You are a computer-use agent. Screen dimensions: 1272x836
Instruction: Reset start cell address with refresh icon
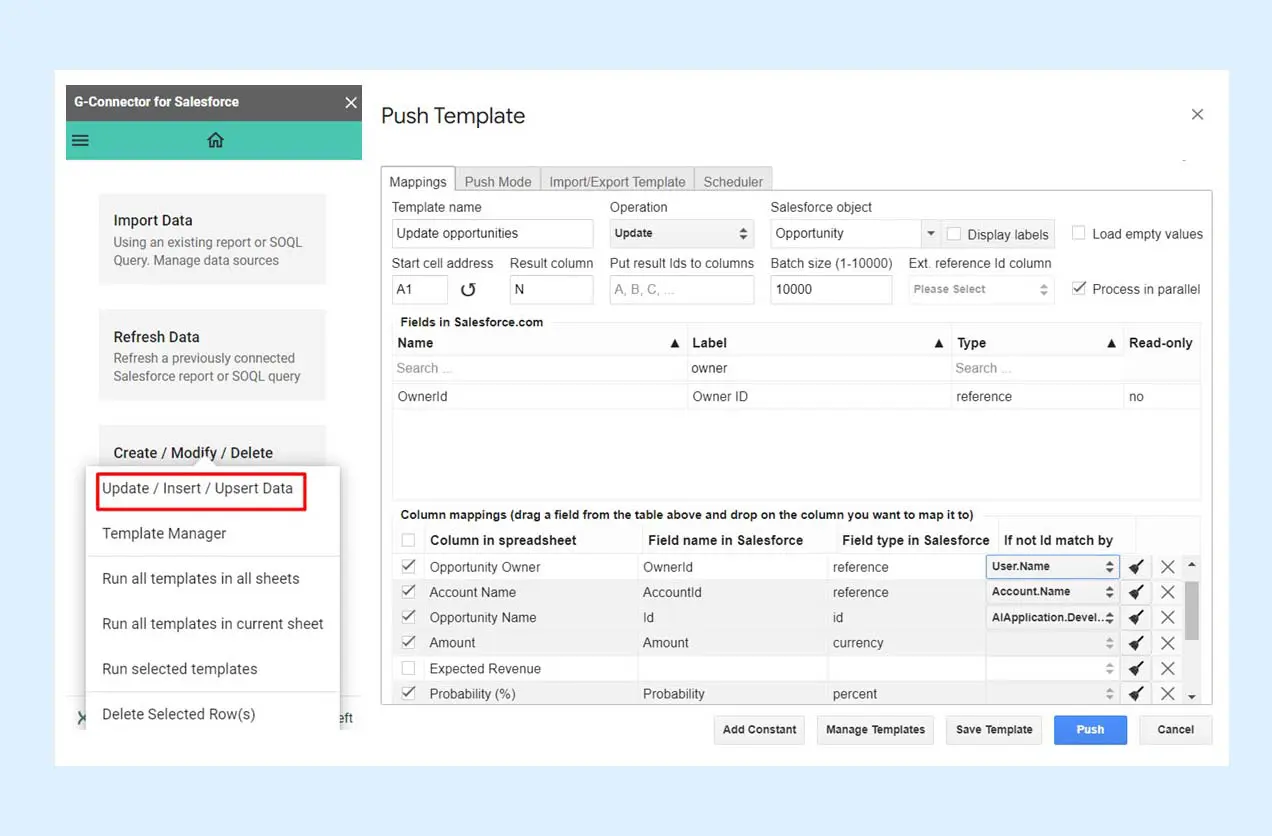click(x=468, y=290)
